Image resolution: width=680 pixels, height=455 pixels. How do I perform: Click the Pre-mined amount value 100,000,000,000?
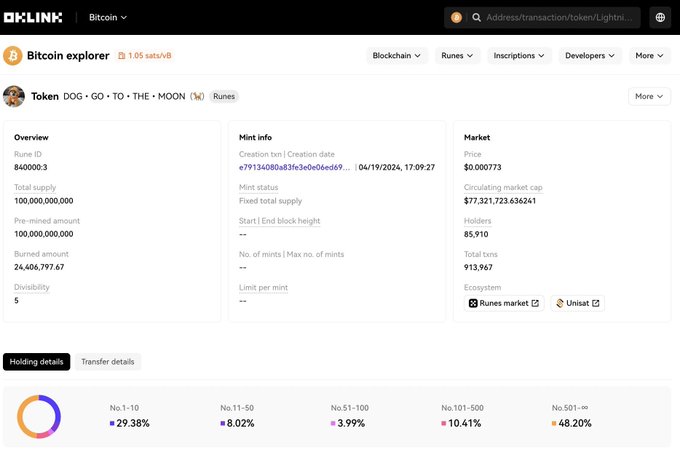(x=43, y=234)
